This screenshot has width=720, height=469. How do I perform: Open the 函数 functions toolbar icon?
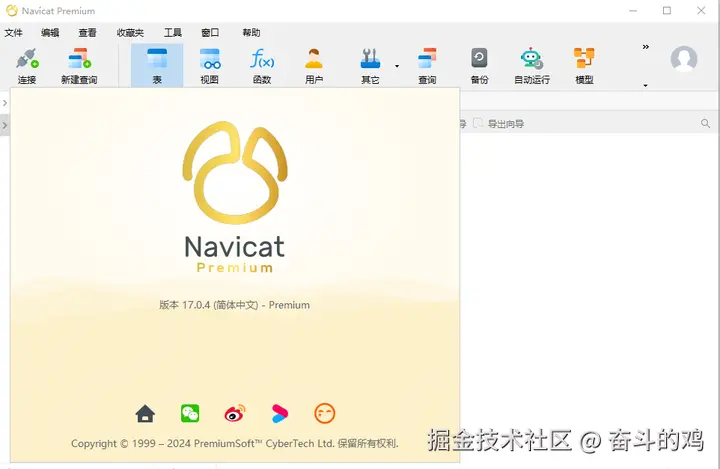point(262,66)
